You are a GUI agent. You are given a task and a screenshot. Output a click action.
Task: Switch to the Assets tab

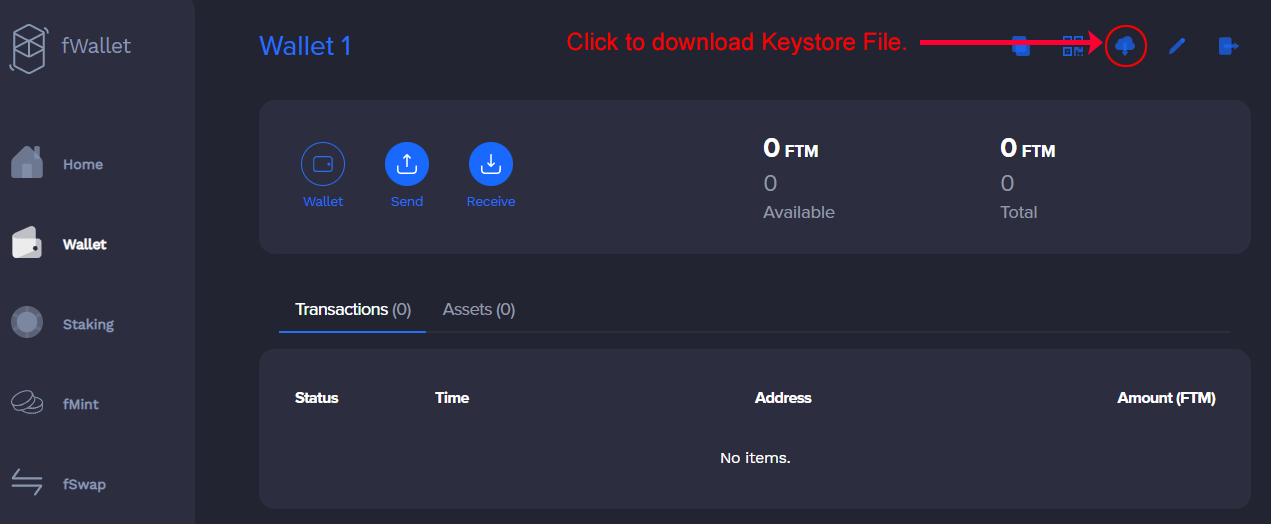[x=479, y=310]
